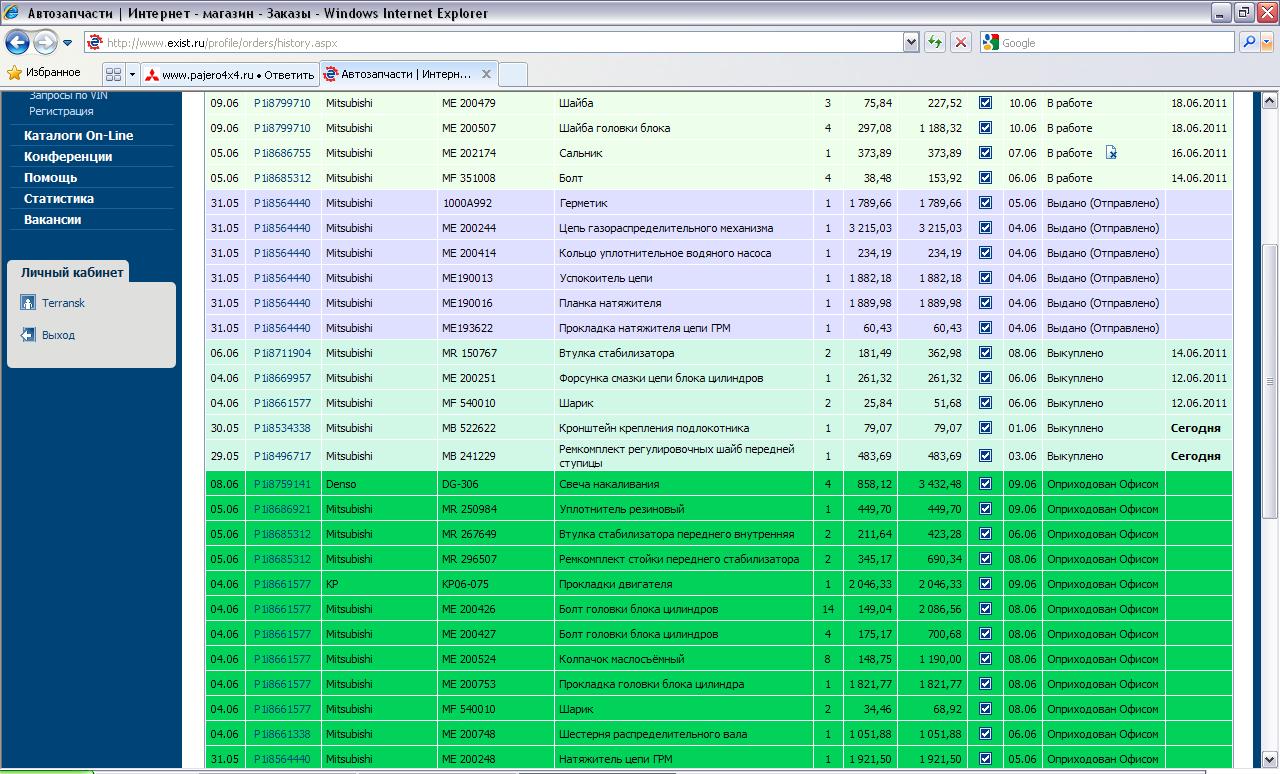Toggle checkbox for Свеча накаливания row
Screen dimensions: 1280x774
(x=985, y=484)
